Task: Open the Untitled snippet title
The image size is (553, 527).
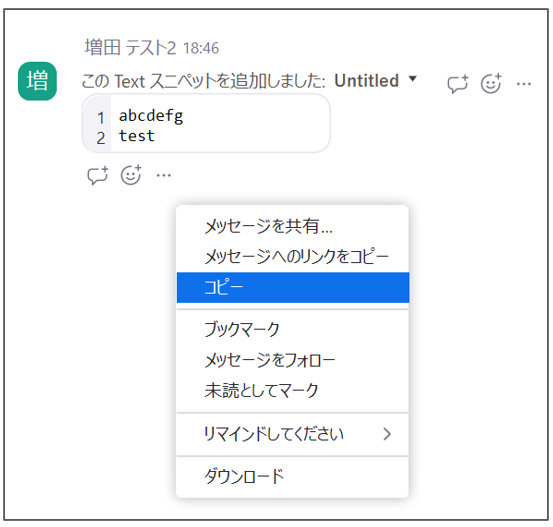Action: pyautogui.click(x=366, y=81)
